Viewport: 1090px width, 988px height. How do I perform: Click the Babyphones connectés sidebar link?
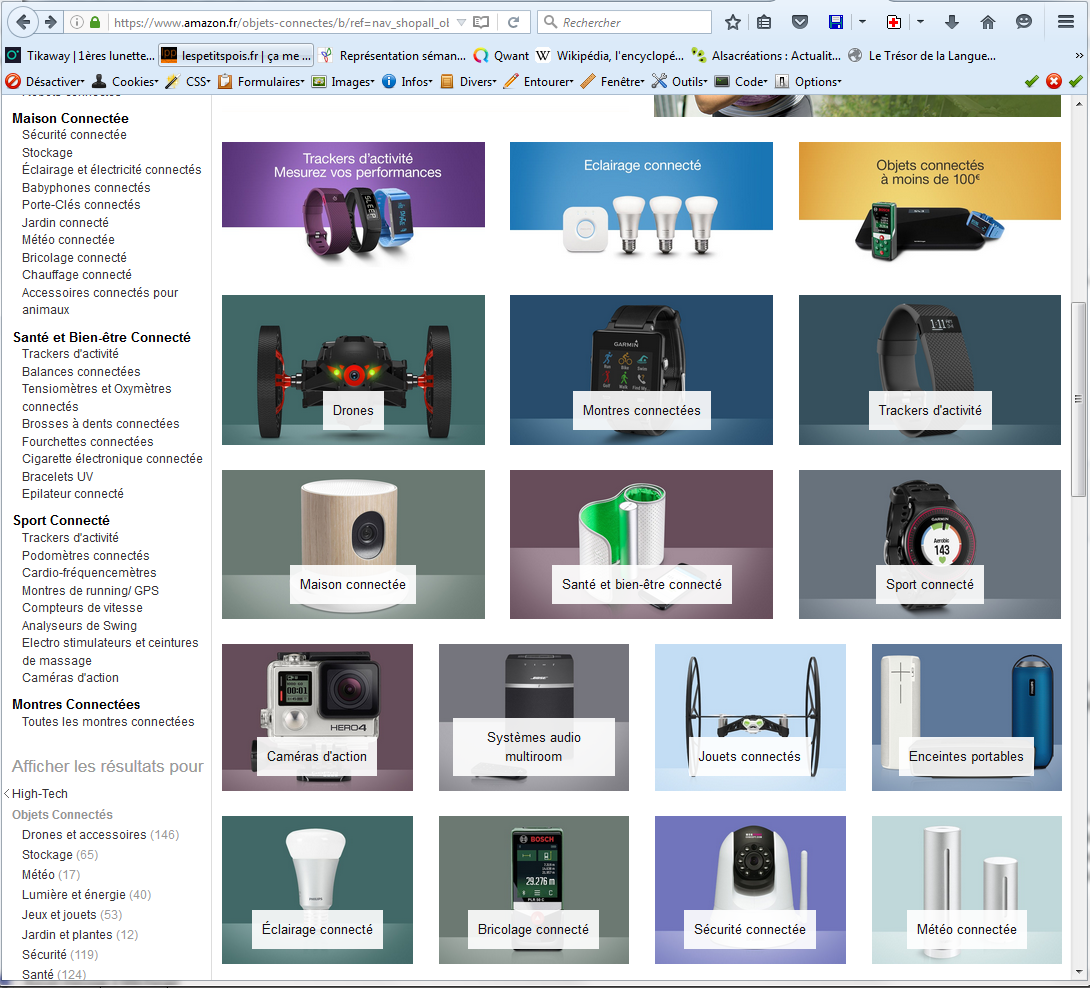[86, 188]
